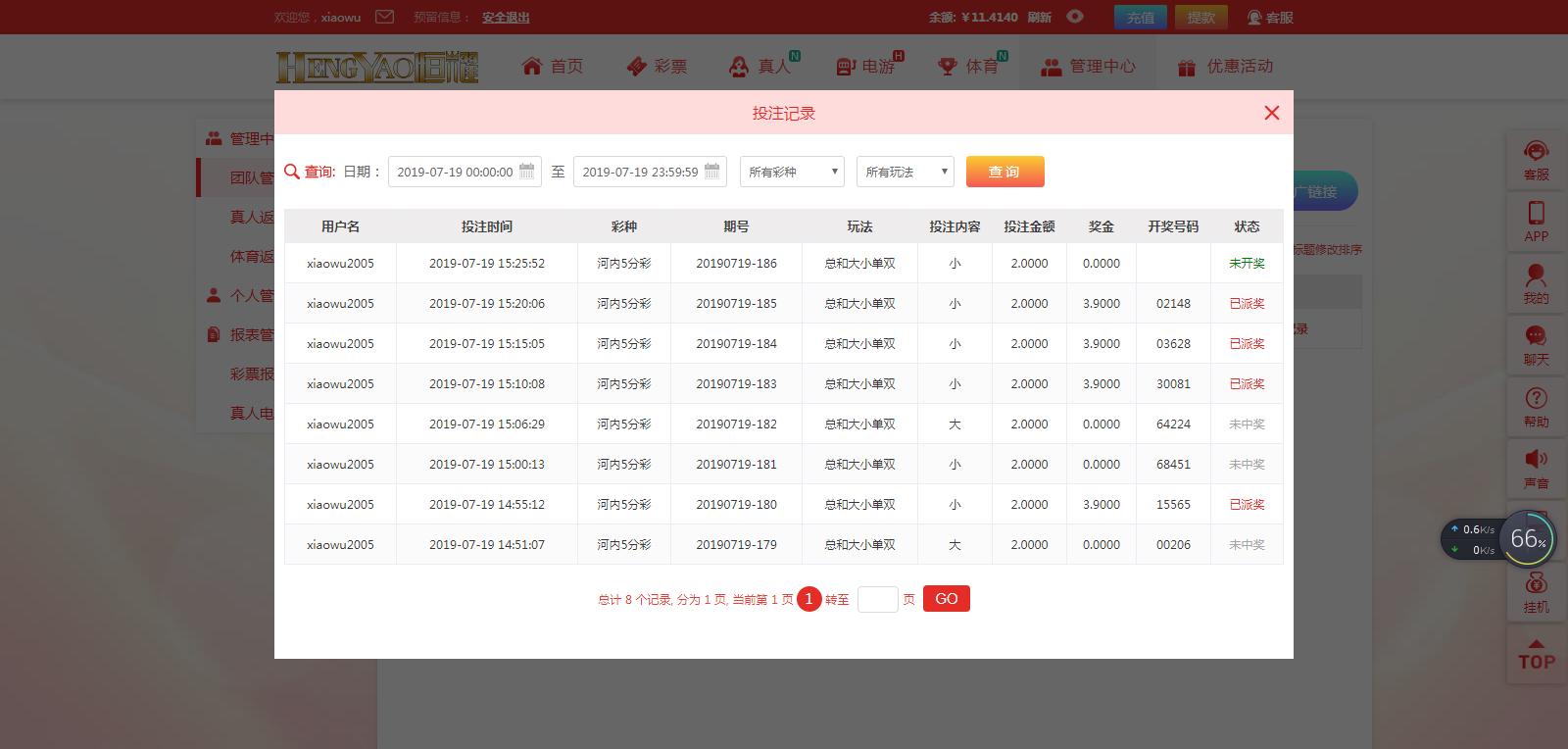Click the start date input field
This screenshot has height=749, width=1568.
pyautogui.click(x=465, y=172)
